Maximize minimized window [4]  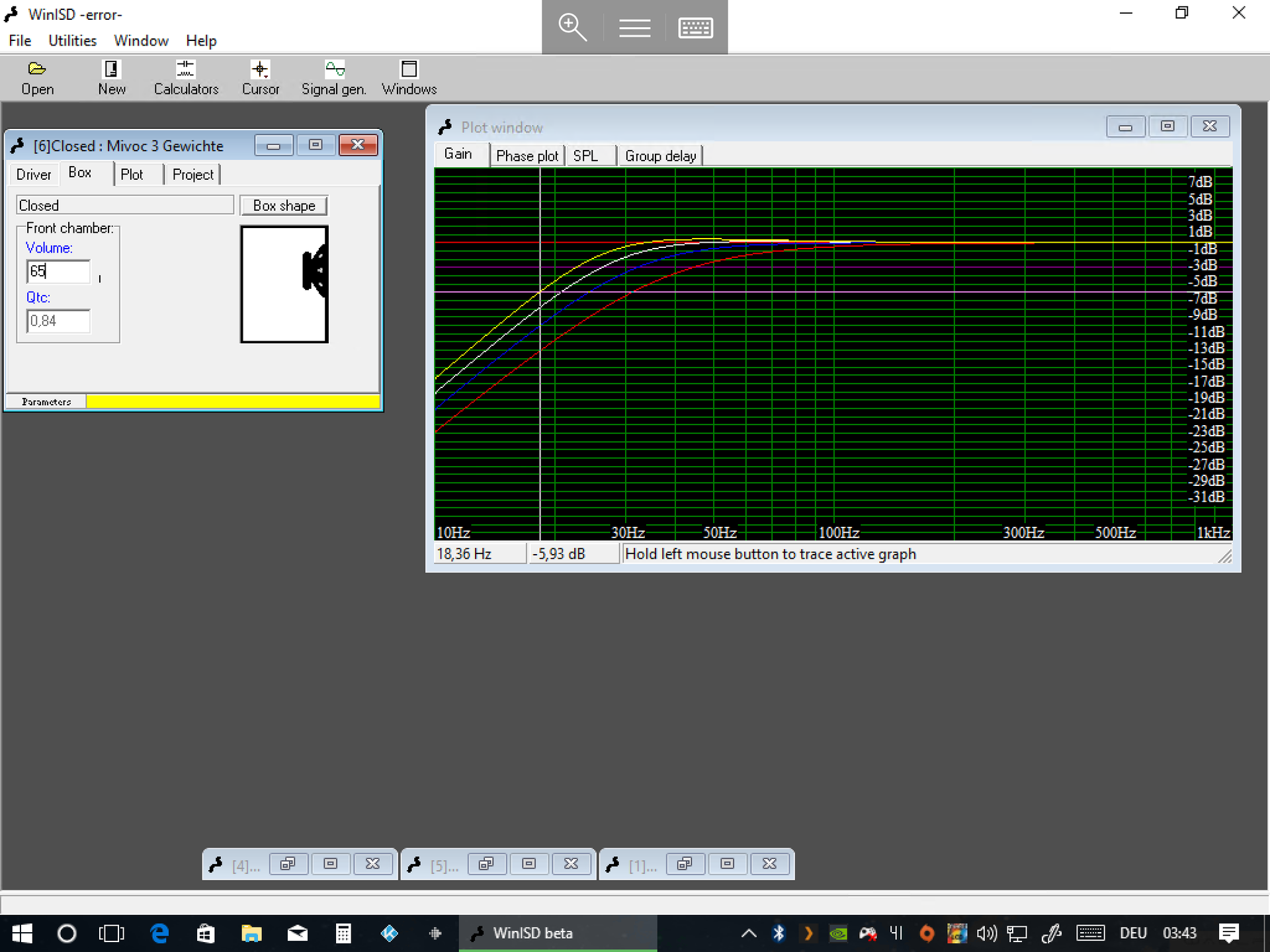point(330,864)
